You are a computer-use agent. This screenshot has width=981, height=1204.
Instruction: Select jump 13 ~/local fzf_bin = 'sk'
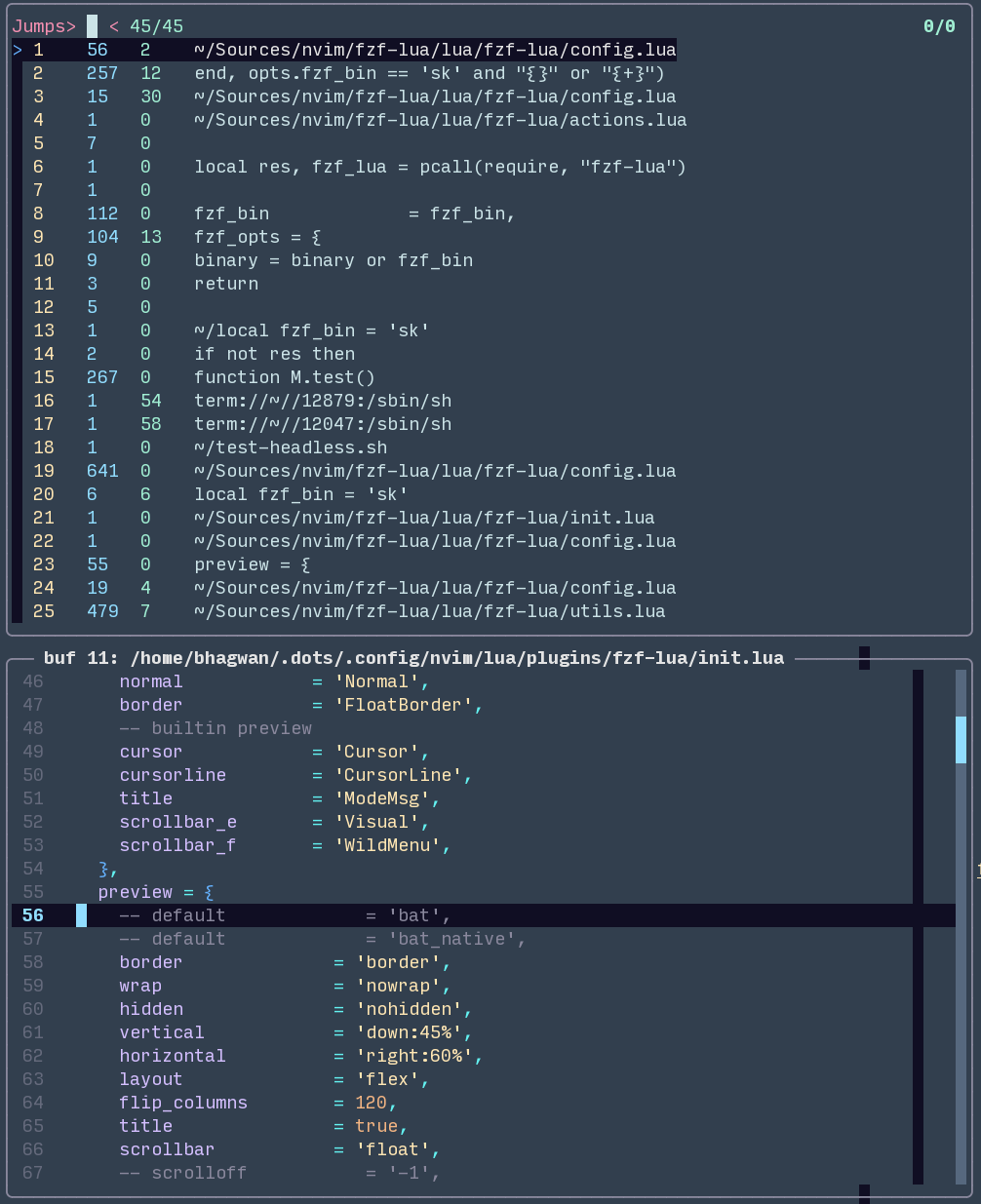click(231, 330)
